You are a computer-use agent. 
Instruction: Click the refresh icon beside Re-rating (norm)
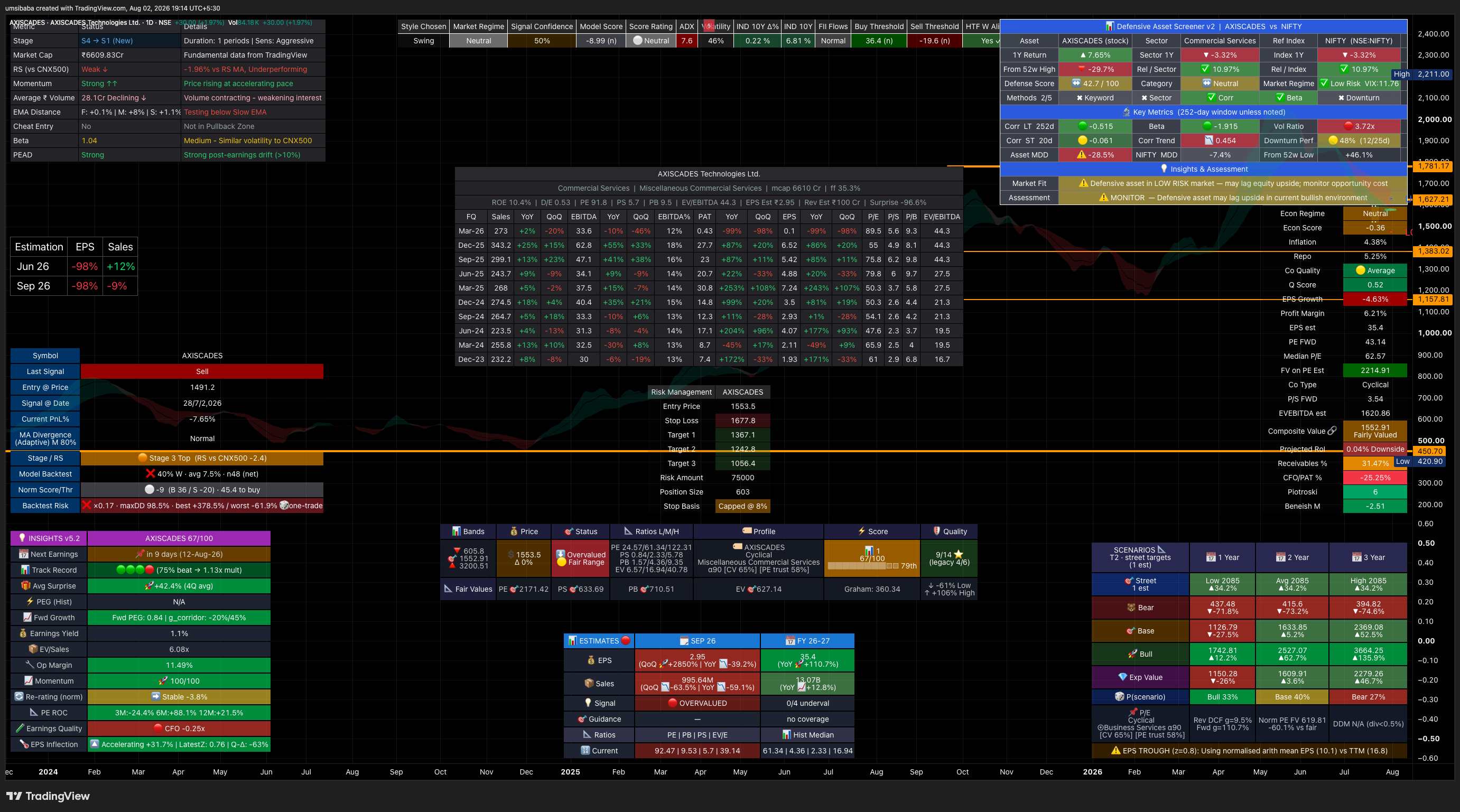[18, 697]
